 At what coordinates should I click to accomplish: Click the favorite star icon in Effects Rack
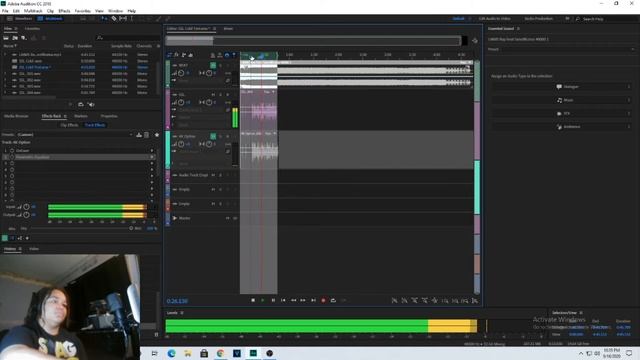coord(157,135)
